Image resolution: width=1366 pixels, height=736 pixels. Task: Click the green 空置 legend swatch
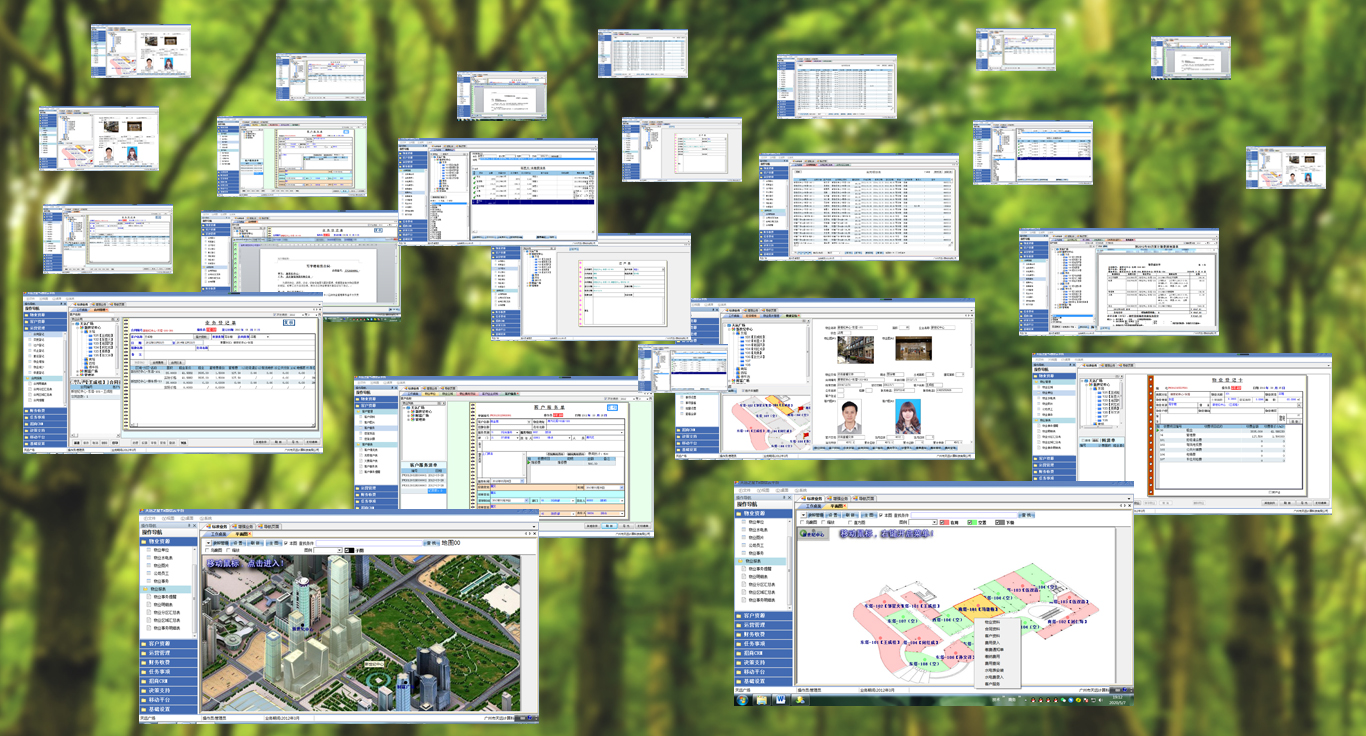click(x=972, y=522)
